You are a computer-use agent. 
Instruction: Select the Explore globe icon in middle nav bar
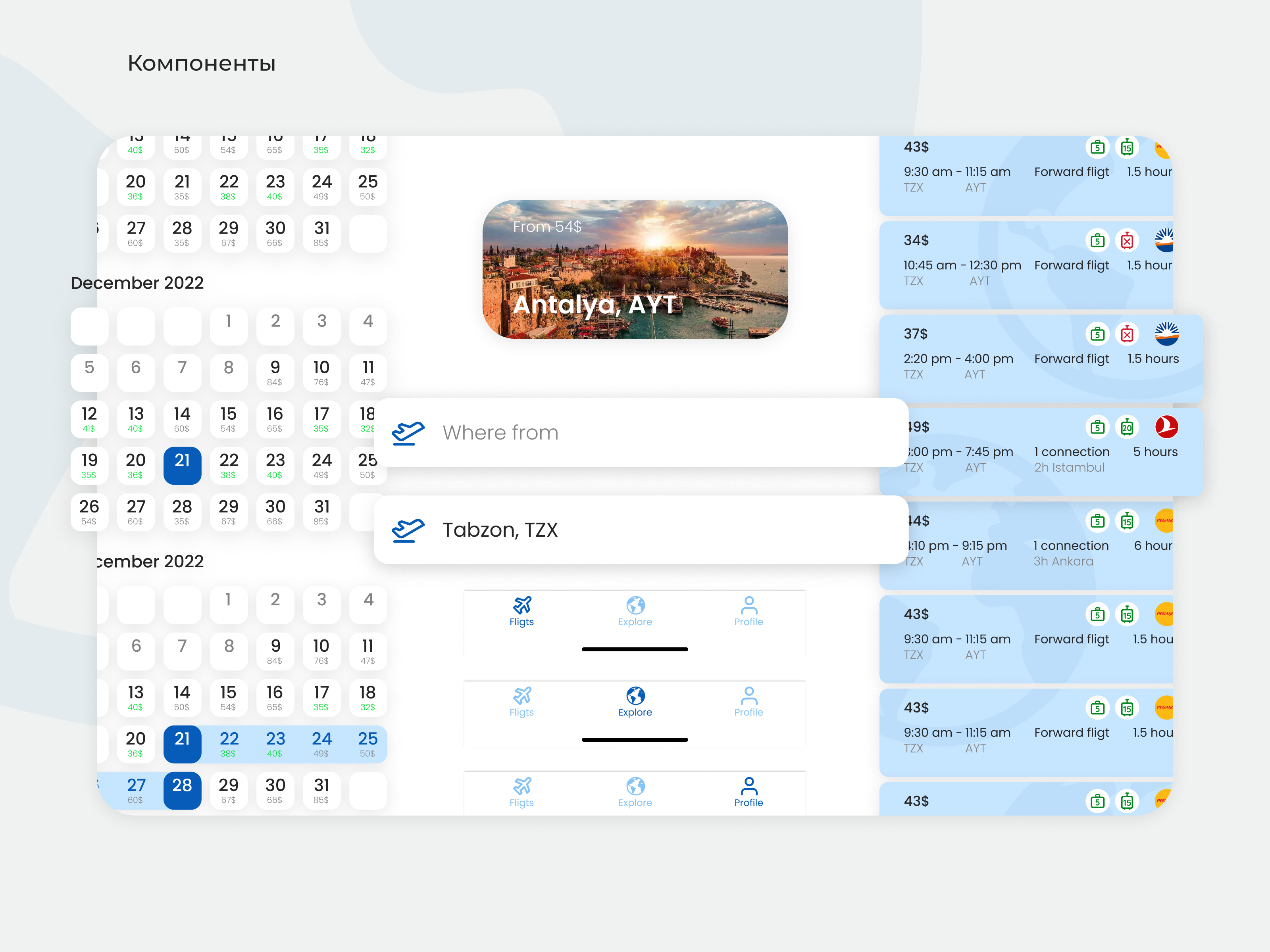pos(635,695)
